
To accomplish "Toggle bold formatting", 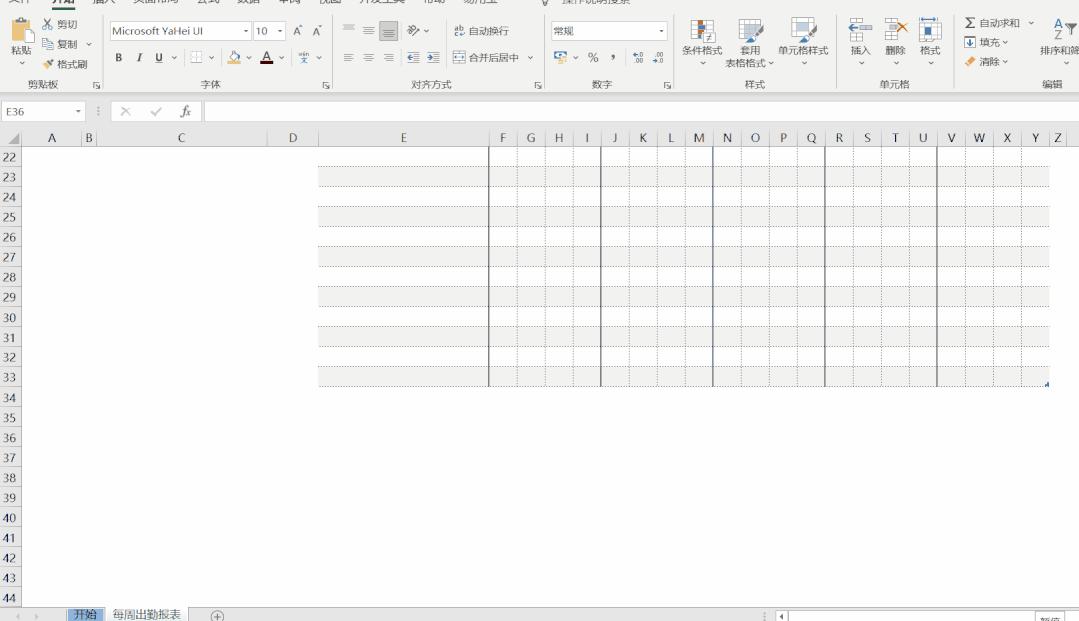I will pos(118,58).
